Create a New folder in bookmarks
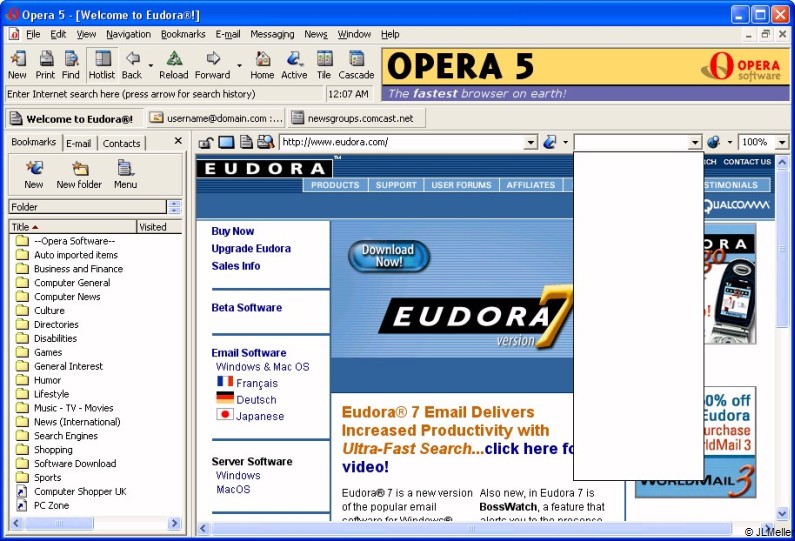 click(79, 174)
